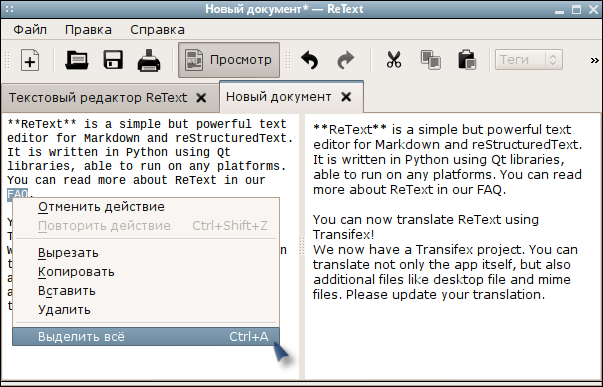603x387 pixels.
Task: Save the document with floppy disk icon
Action: point(113,60)
